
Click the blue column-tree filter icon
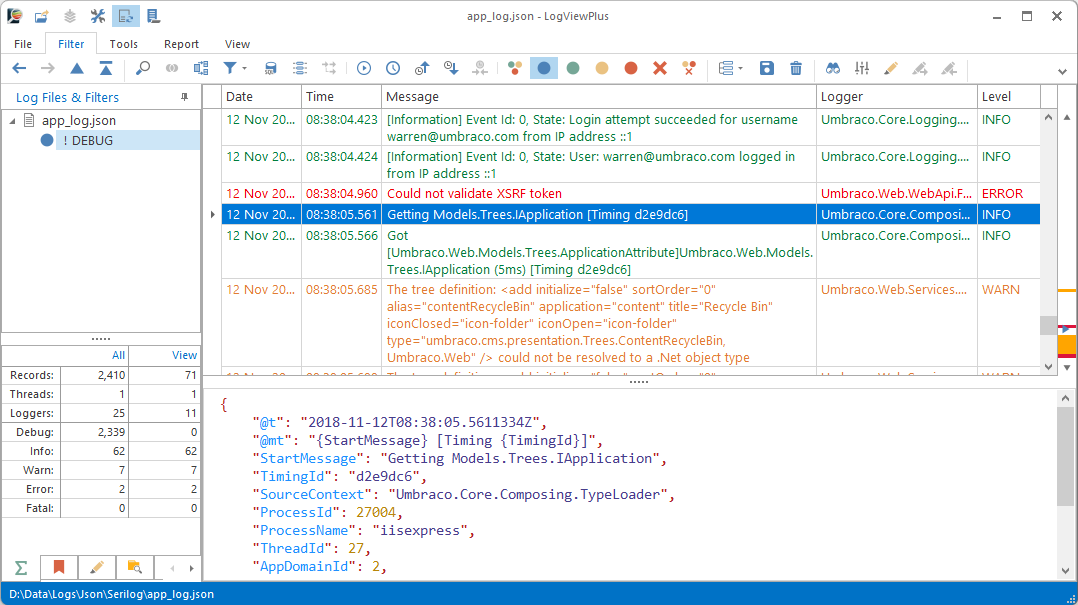click(x=201, y=68)
